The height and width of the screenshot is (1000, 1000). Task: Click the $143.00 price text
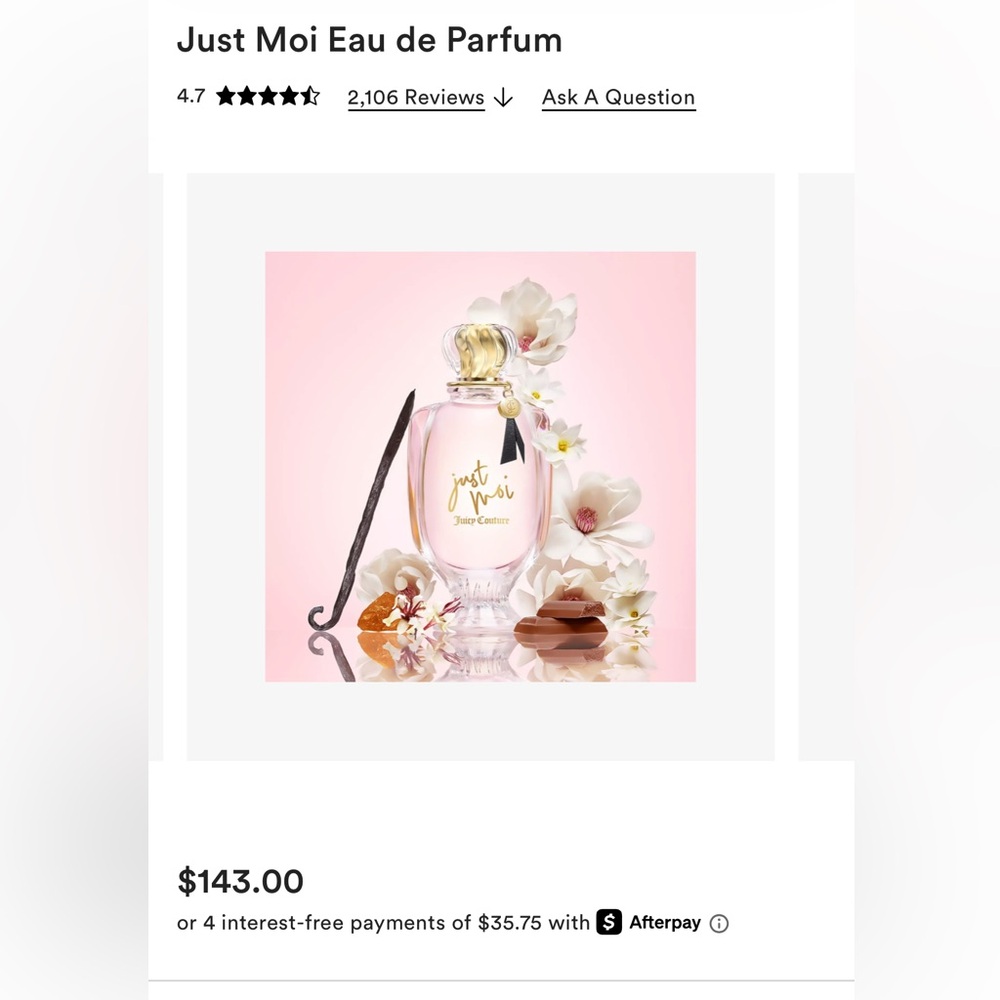[x=240, y=881]
